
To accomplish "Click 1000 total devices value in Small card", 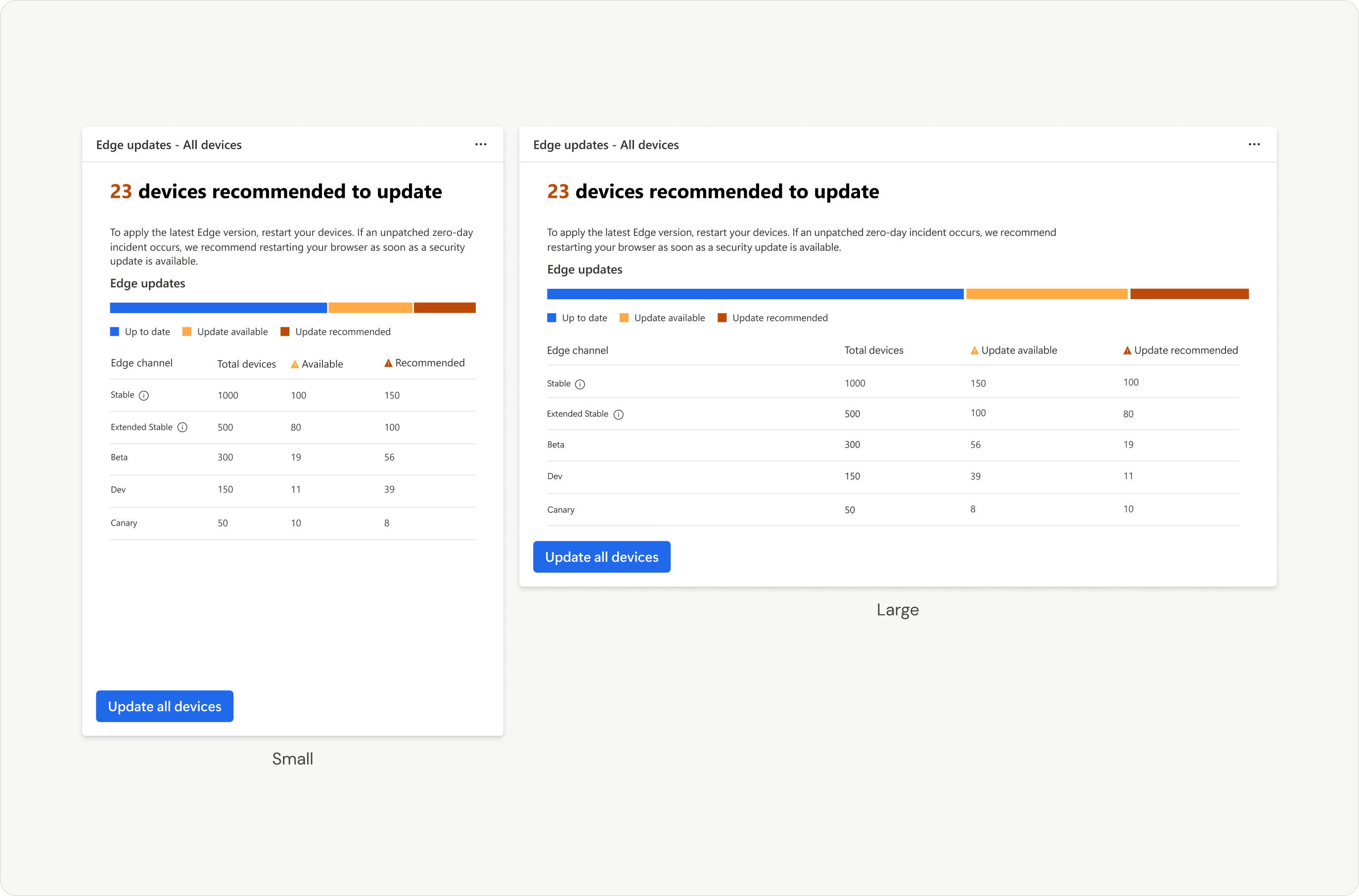I will tap(227, 396).
